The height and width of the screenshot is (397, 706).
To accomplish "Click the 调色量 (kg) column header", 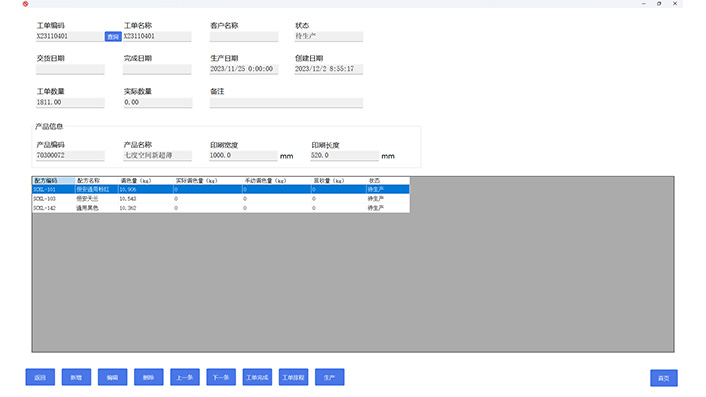I will (x=146, y=180).
